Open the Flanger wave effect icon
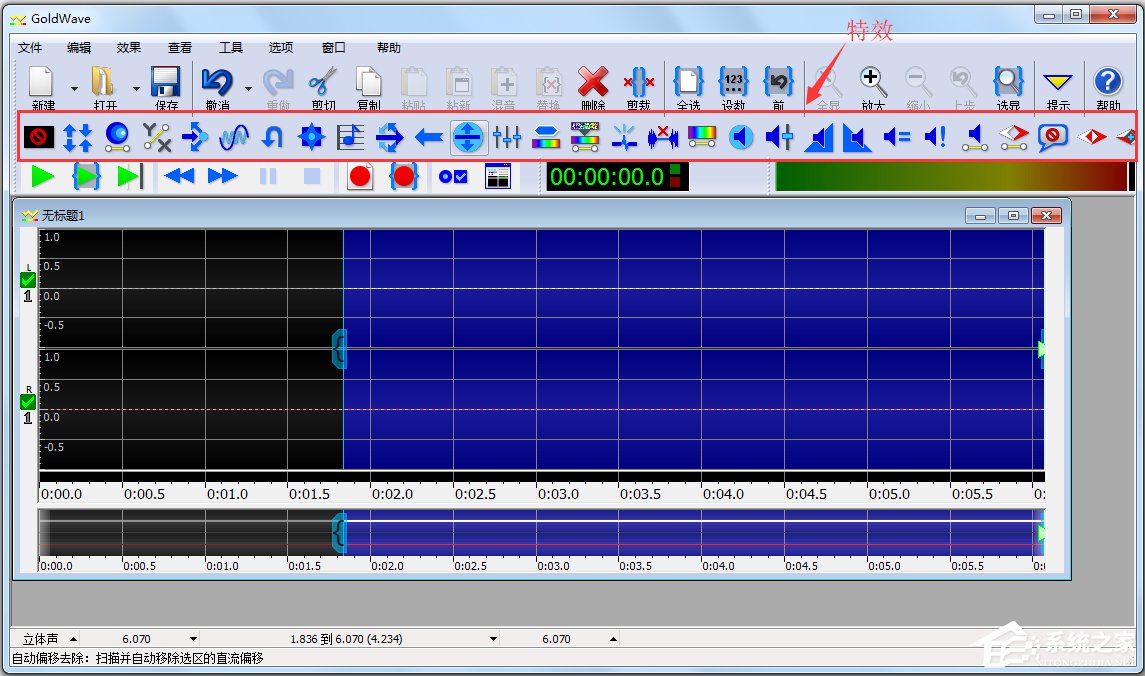This screenshot has width=1145, height=676. tap(234, 137)
